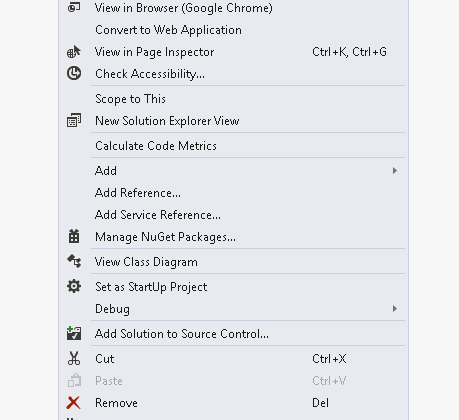Click the source control add icon
This screenshot has width=459, height=420.
[x=74, y=333]
